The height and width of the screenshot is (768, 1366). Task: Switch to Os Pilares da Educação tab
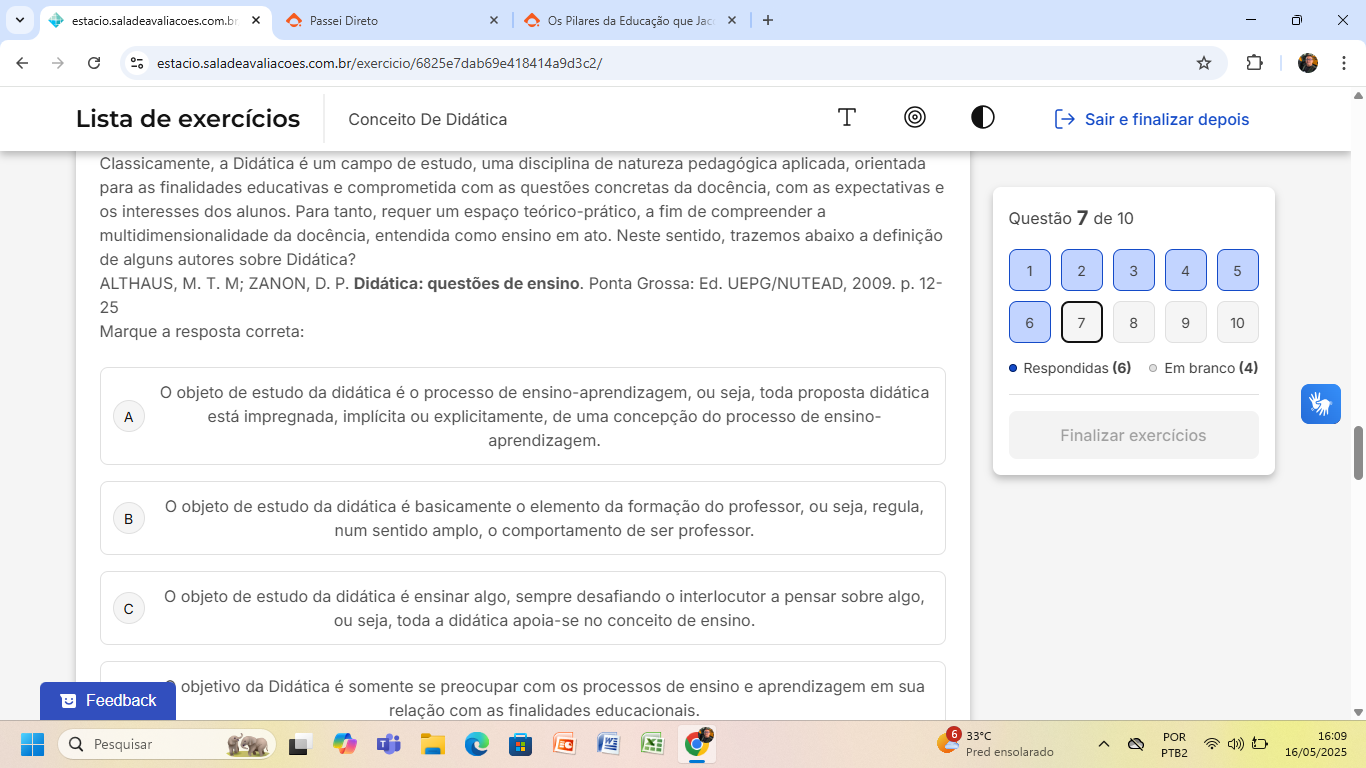[630, 20]
